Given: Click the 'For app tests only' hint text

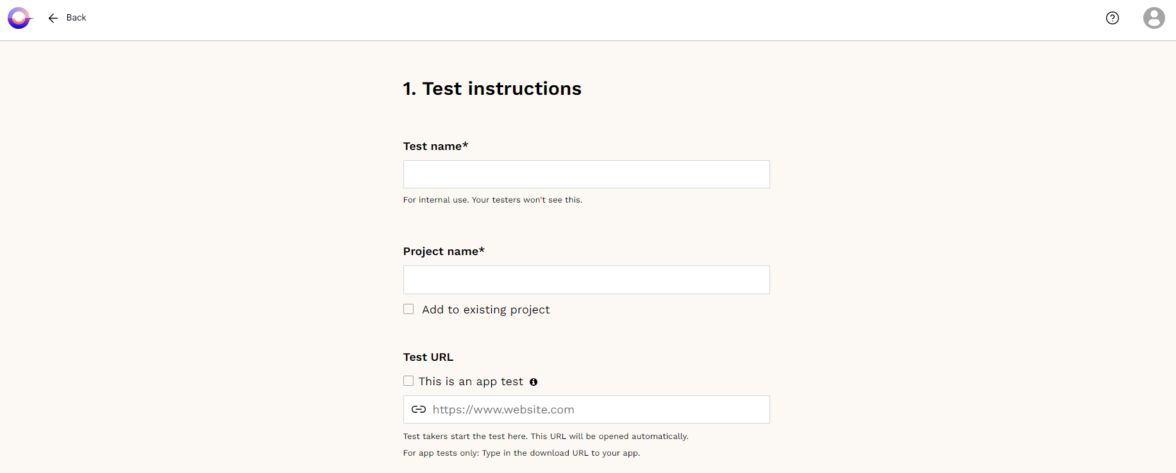Looking at the screenshot, I should pos(521,454).
